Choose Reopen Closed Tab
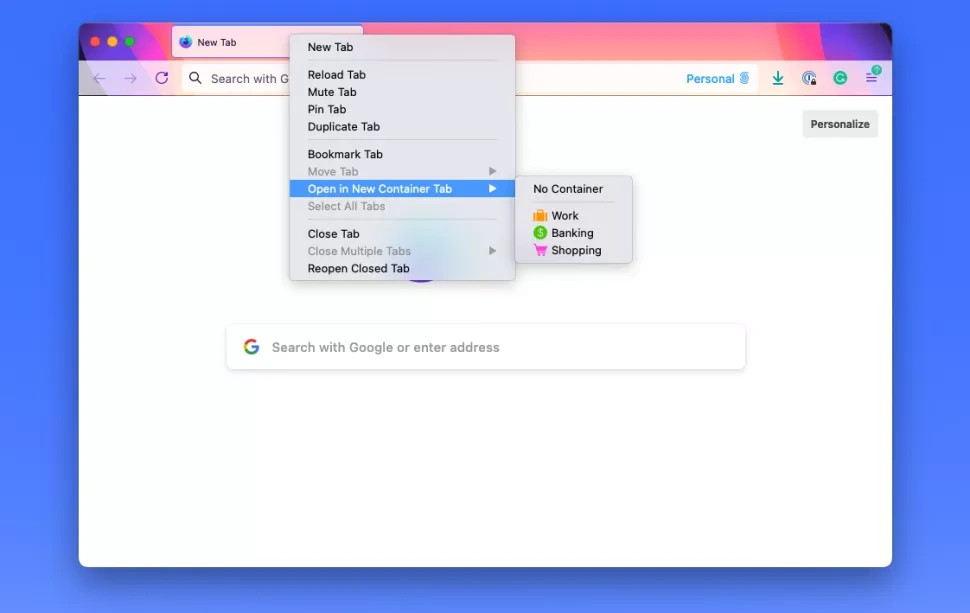Viewport: 970px width, 613px height. (x=358, y=269)
